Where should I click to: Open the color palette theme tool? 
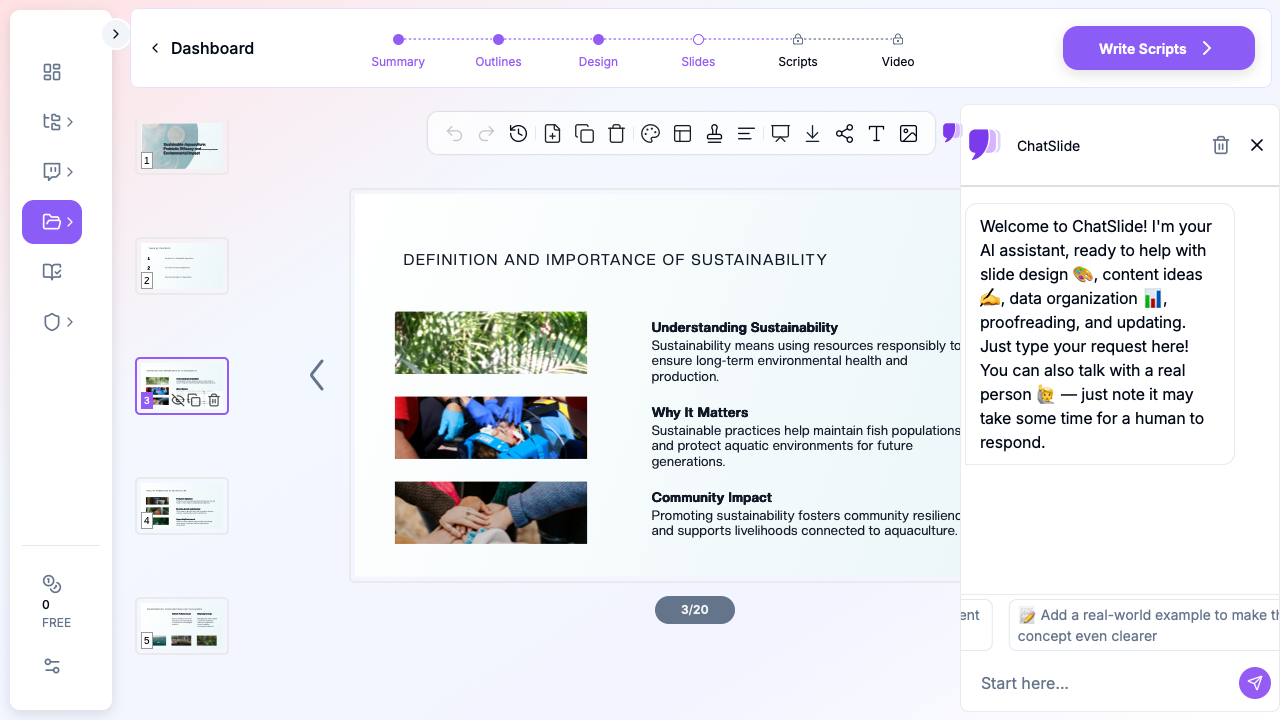click(x=650, y=134)
